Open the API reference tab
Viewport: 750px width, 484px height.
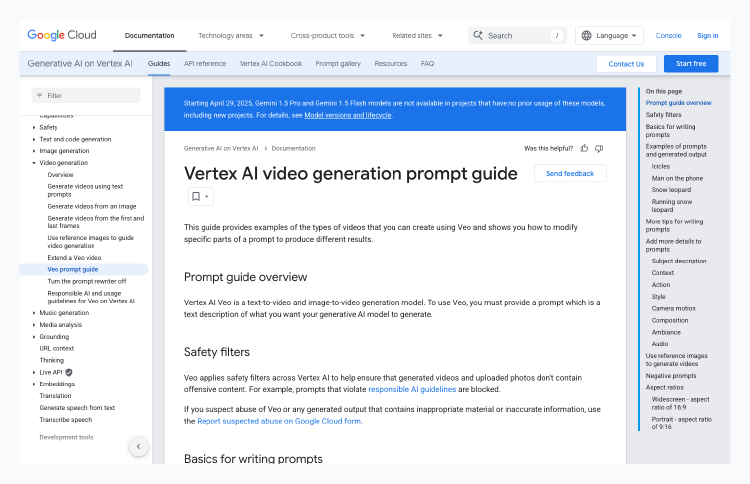click(x=205, y=64)
